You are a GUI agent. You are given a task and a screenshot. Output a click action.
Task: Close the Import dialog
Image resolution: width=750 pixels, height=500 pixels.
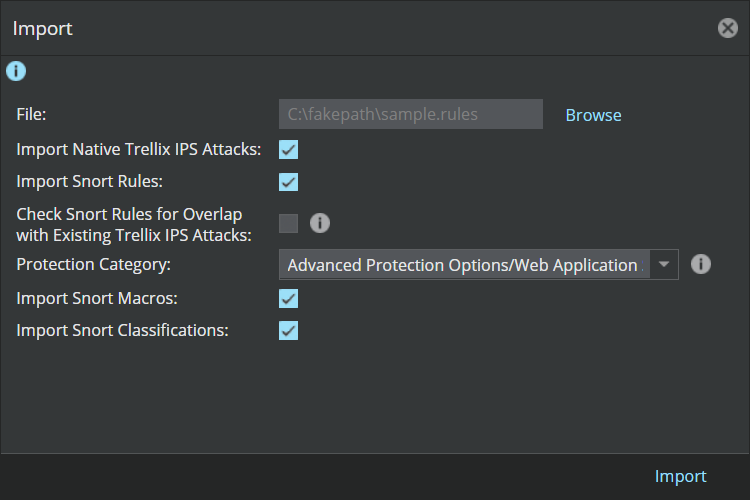(728, 28)
